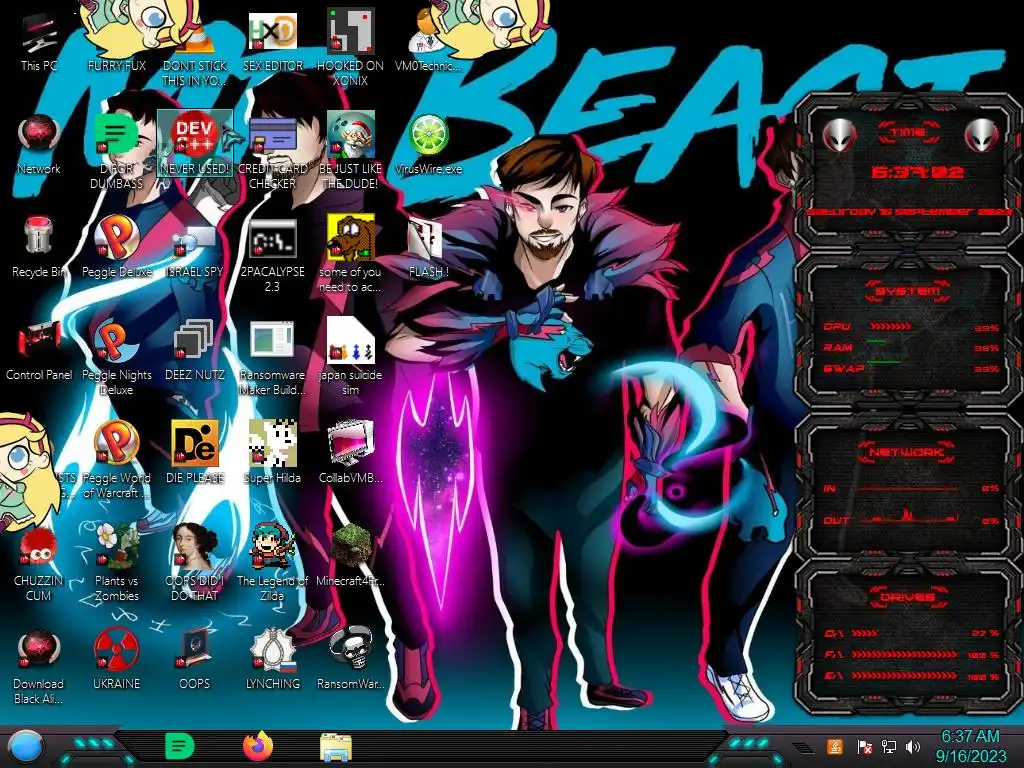The width and height of the screenshot is (1024, 768).
Task: Open the network connection tray icon
Action: tap(889, 746)
